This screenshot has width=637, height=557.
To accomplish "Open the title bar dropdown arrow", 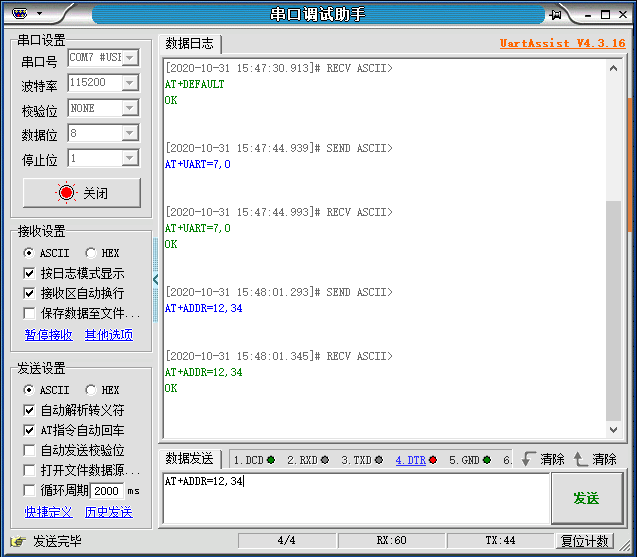I will [x=39, y=13].
